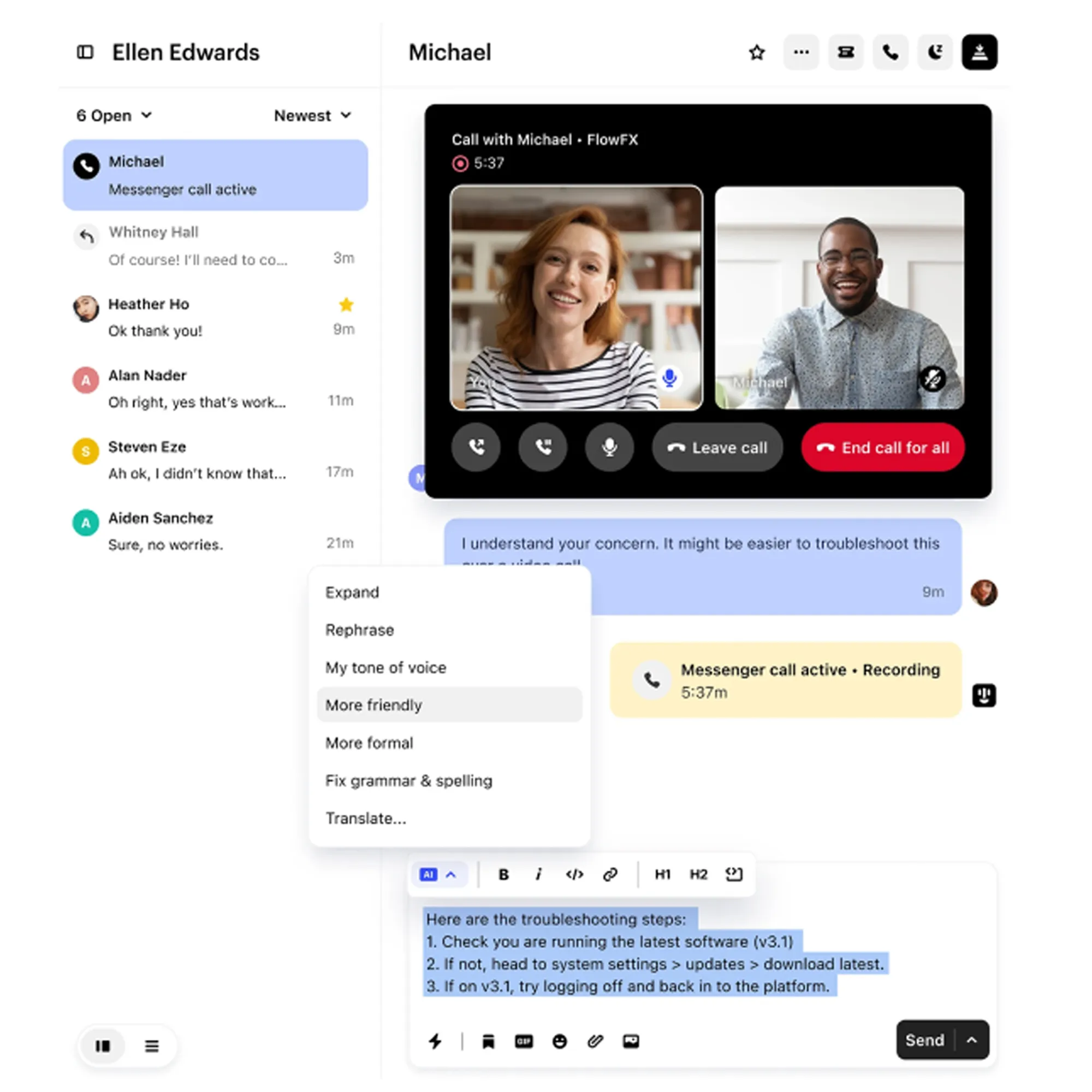Click the bookmark icon in composer
1092x1092 pixels.
point(488,1041)
